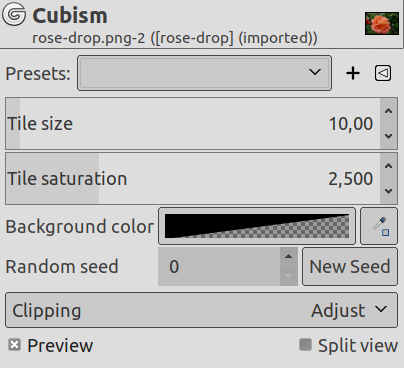Increase Tile saturation with up arrow

(x=388, y=166)
